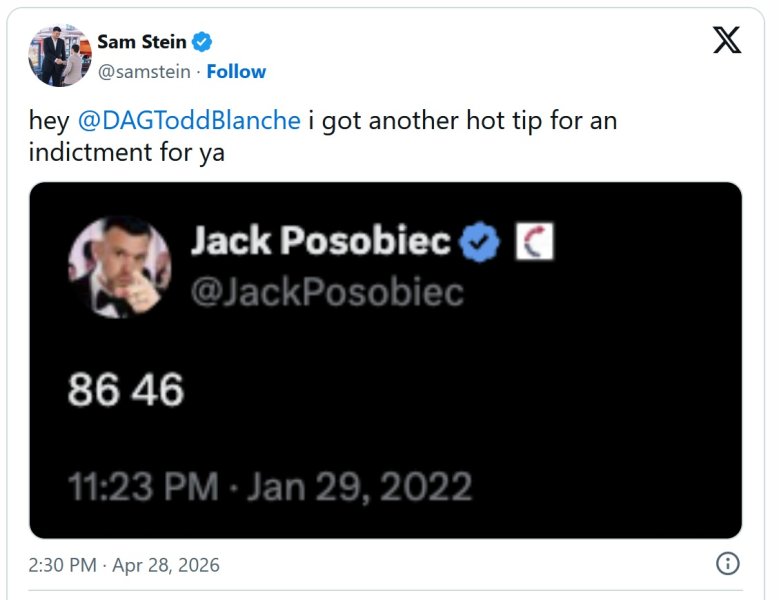Click the 11:23 PM Jan 29, 2022 date
The image size is (779, 600).
pyautogui.click(x=270, y=487)
